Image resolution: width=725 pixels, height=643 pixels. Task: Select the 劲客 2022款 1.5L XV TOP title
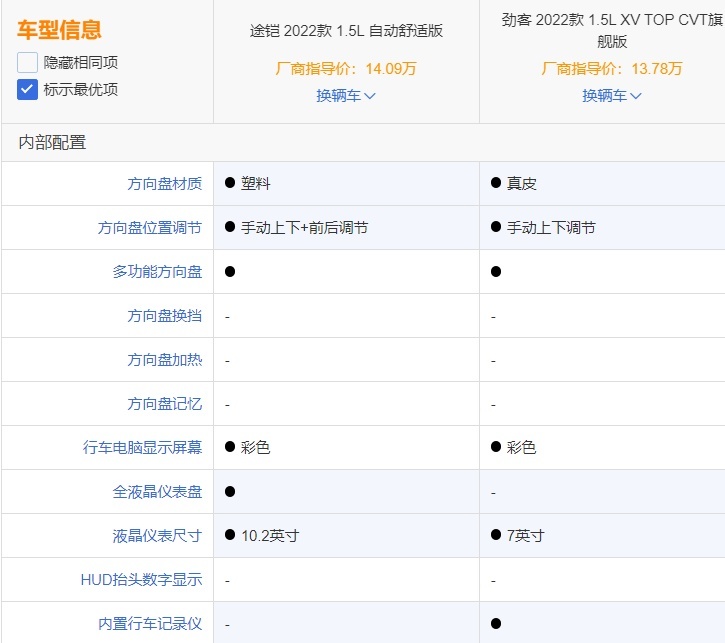pos(612,31)
